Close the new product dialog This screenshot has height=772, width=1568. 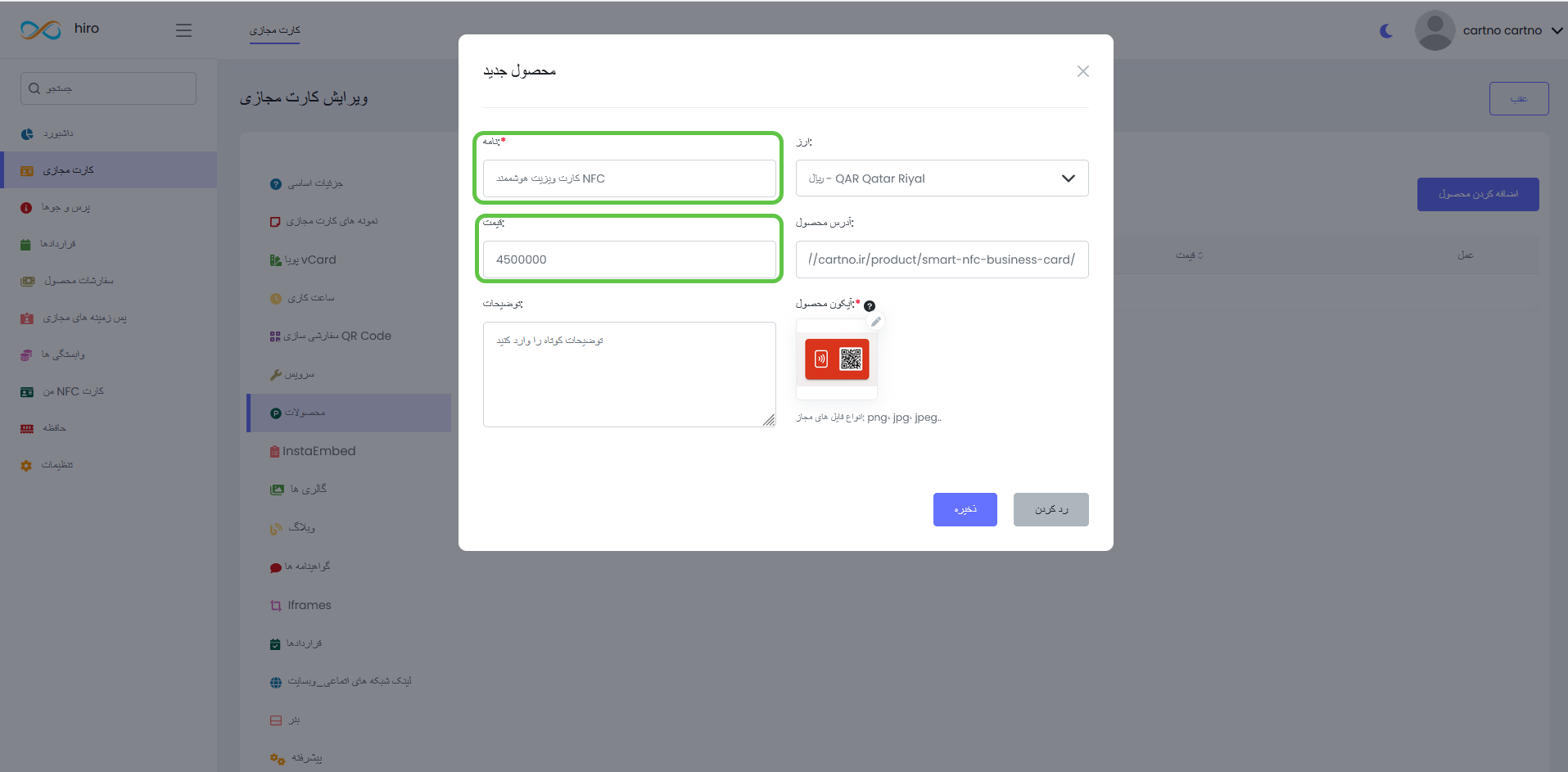click(x=1082, y=71)
